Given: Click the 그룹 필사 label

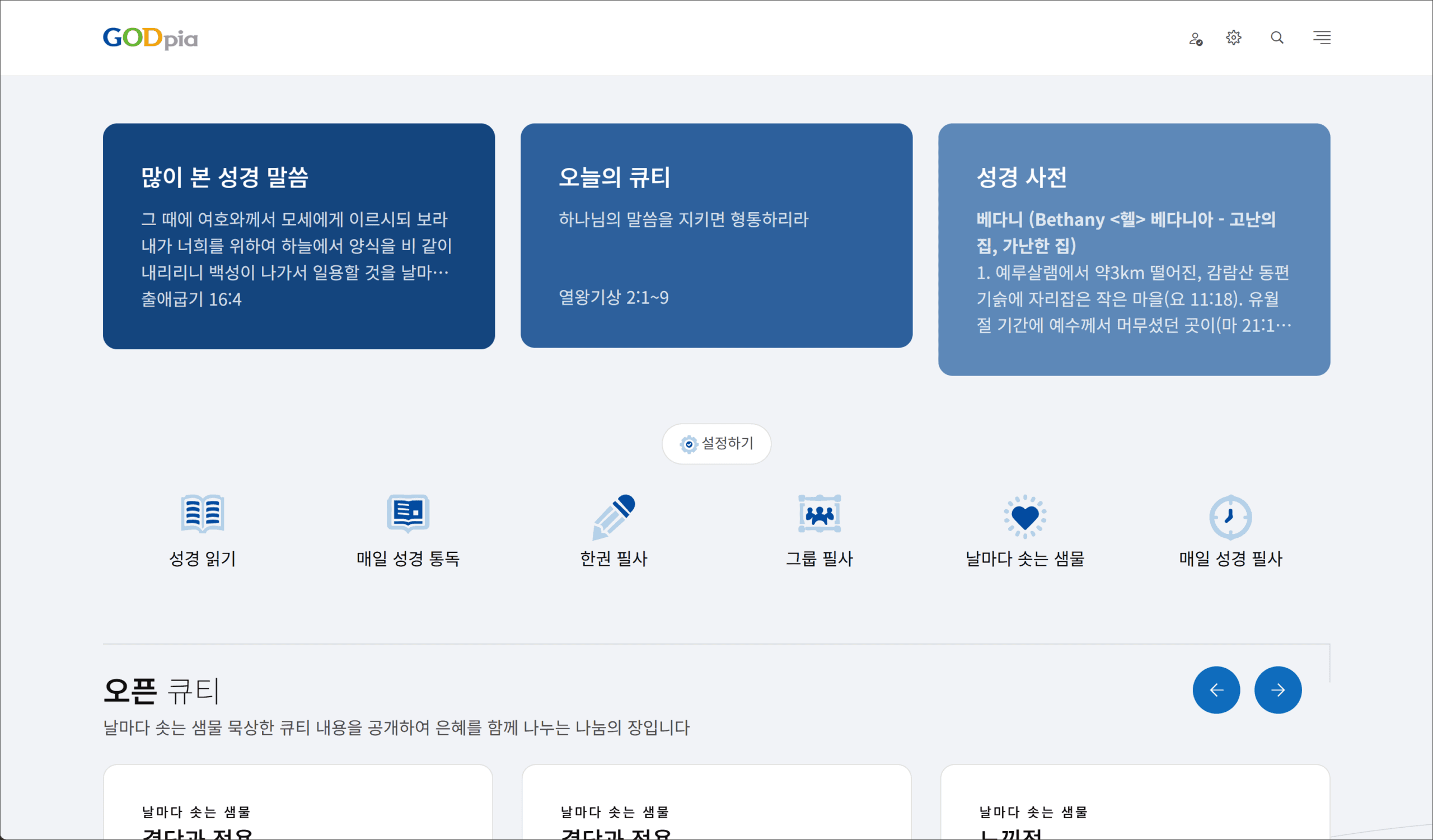Looking at the screenshot, I should [819, 558].
